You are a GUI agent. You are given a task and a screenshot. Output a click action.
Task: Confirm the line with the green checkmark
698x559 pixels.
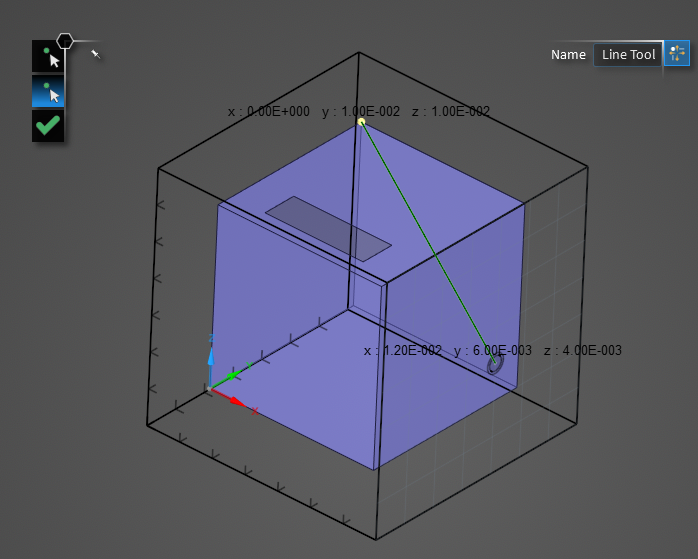[x=48, y=126]
